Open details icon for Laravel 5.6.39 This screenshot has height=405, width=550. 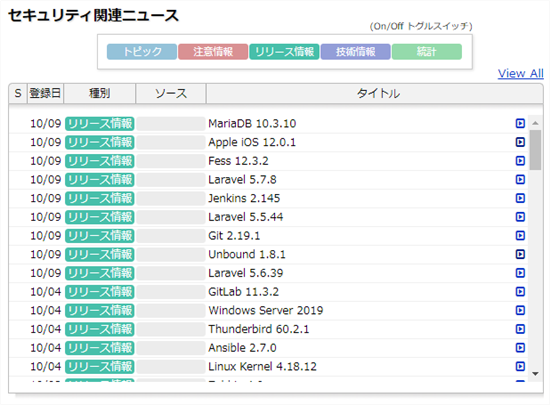tap(520, 273)
